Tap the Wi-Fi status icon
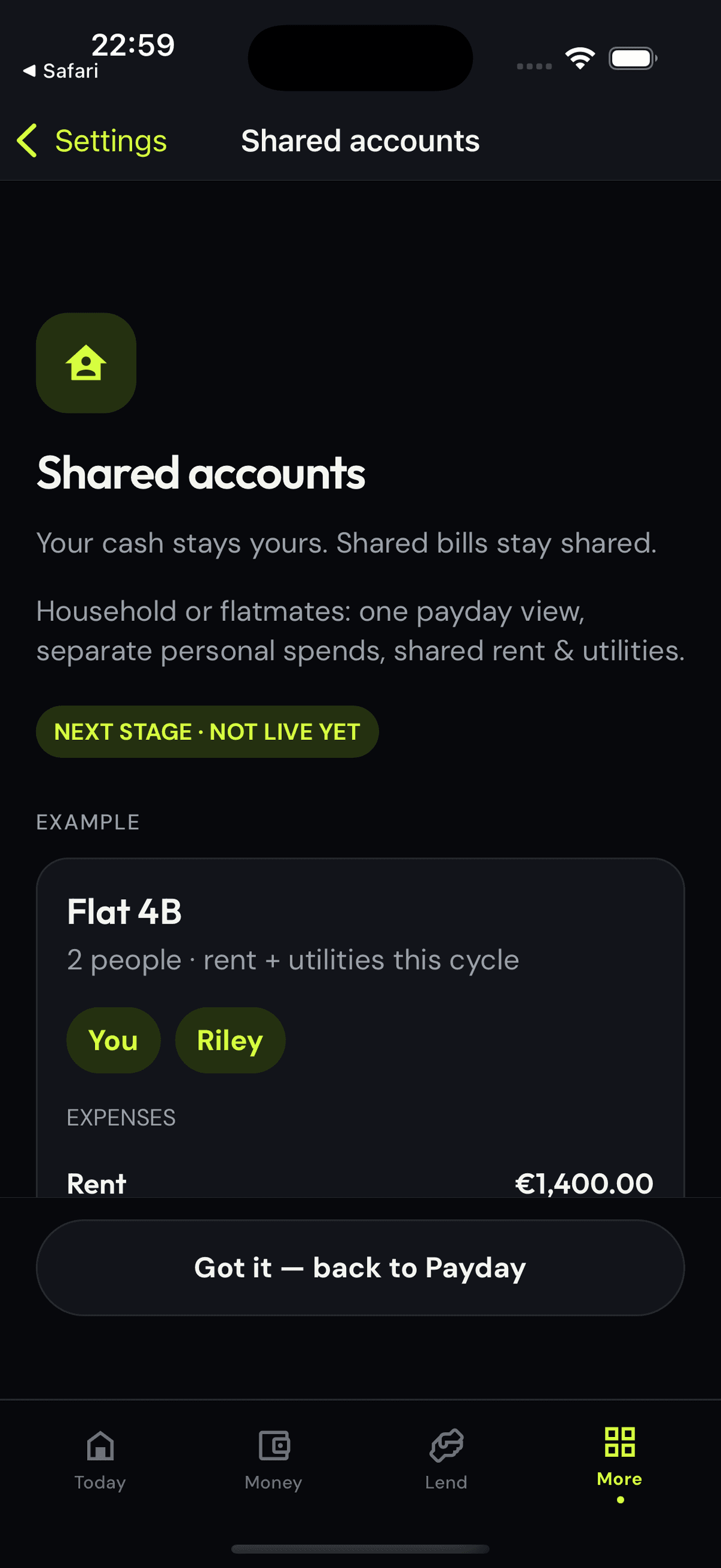This screenshot has height=1568, width=721. (x=580, y=58)
